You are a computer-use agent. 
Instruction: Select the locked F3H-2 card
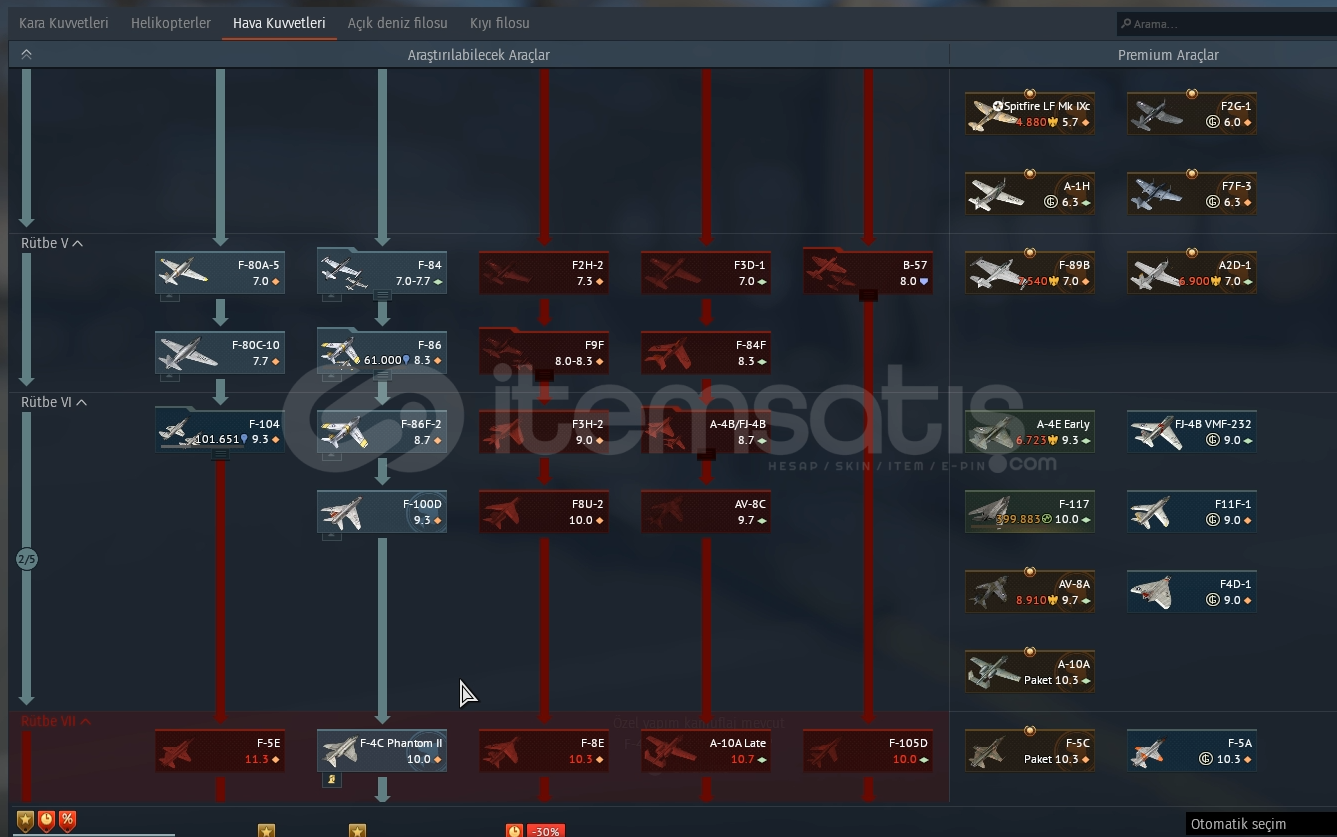point(544,432)
